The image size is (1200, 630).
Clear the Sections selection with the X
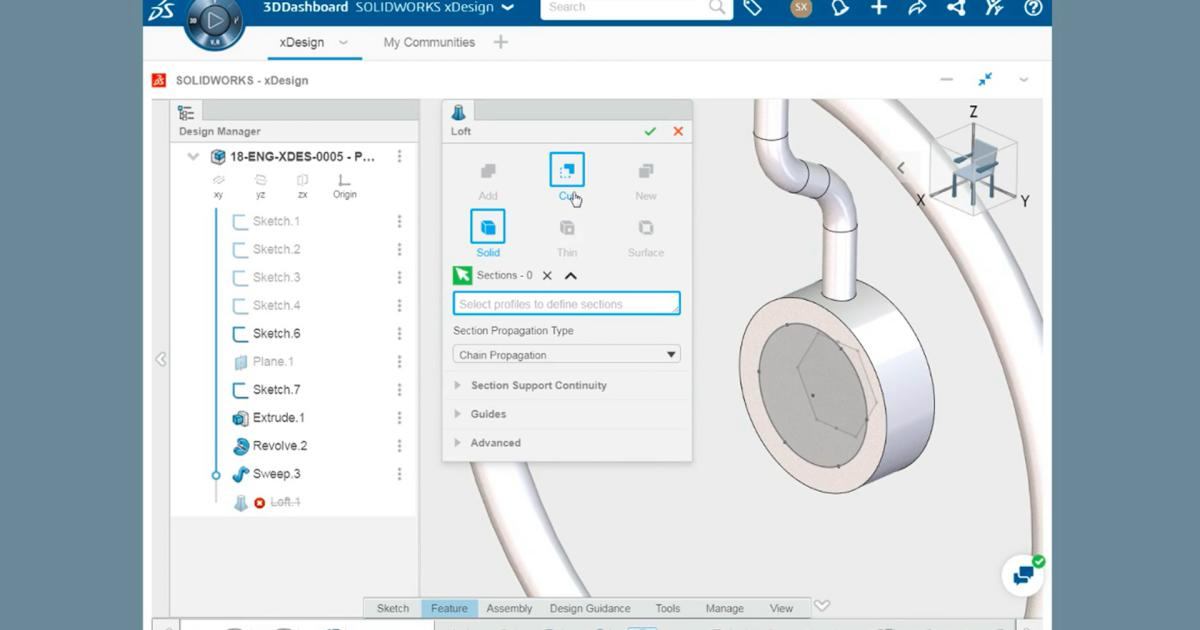click(x=548, y=275)
